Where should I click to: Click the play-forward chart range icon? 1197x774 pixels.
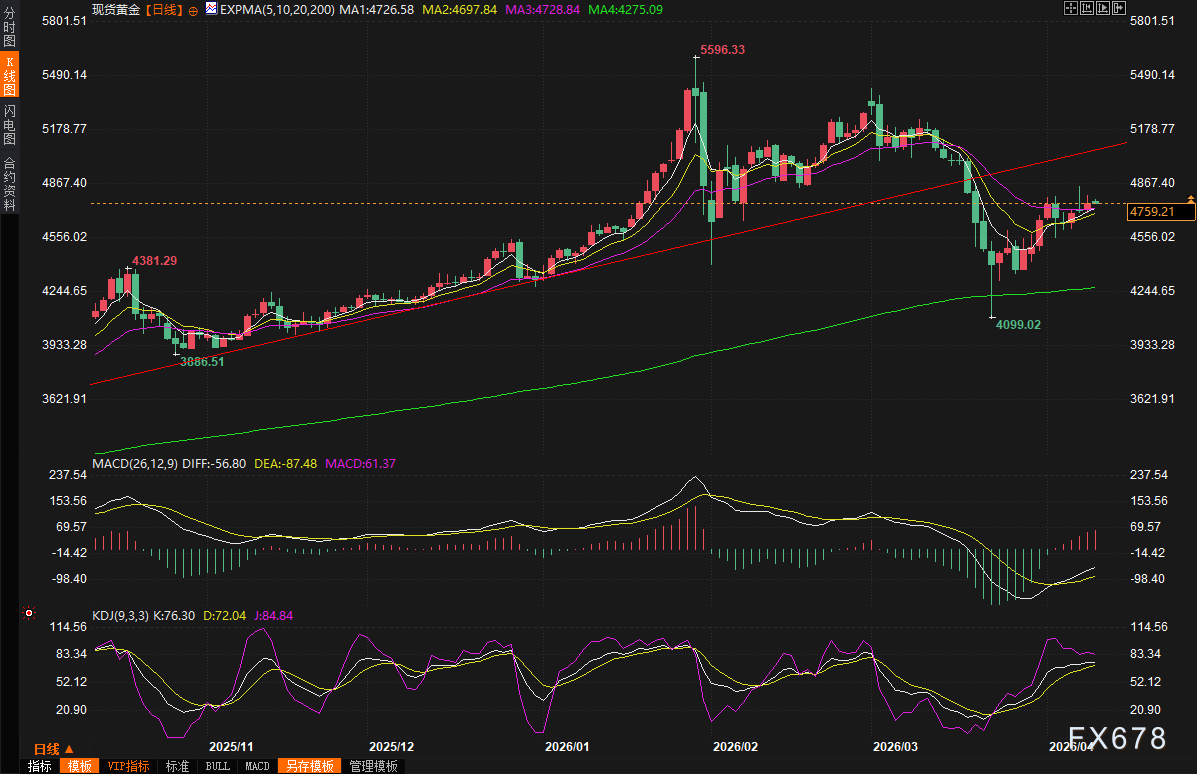click(1103, 8)
